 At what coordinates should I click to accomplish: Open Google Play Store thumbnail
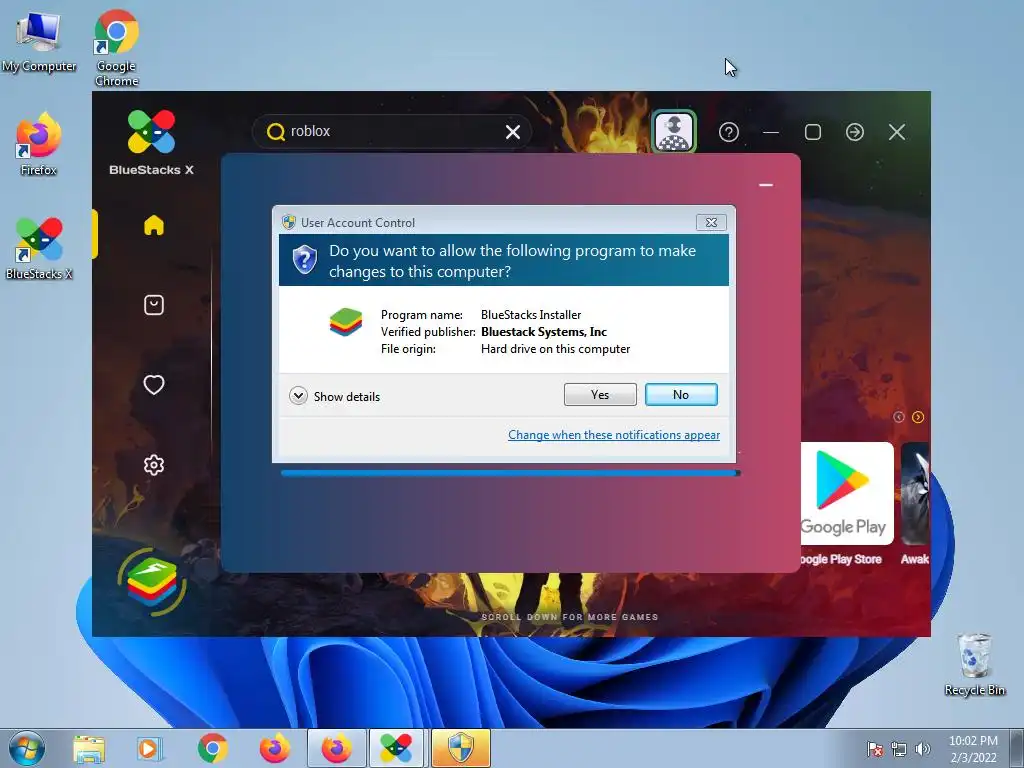tap(847, 494)
